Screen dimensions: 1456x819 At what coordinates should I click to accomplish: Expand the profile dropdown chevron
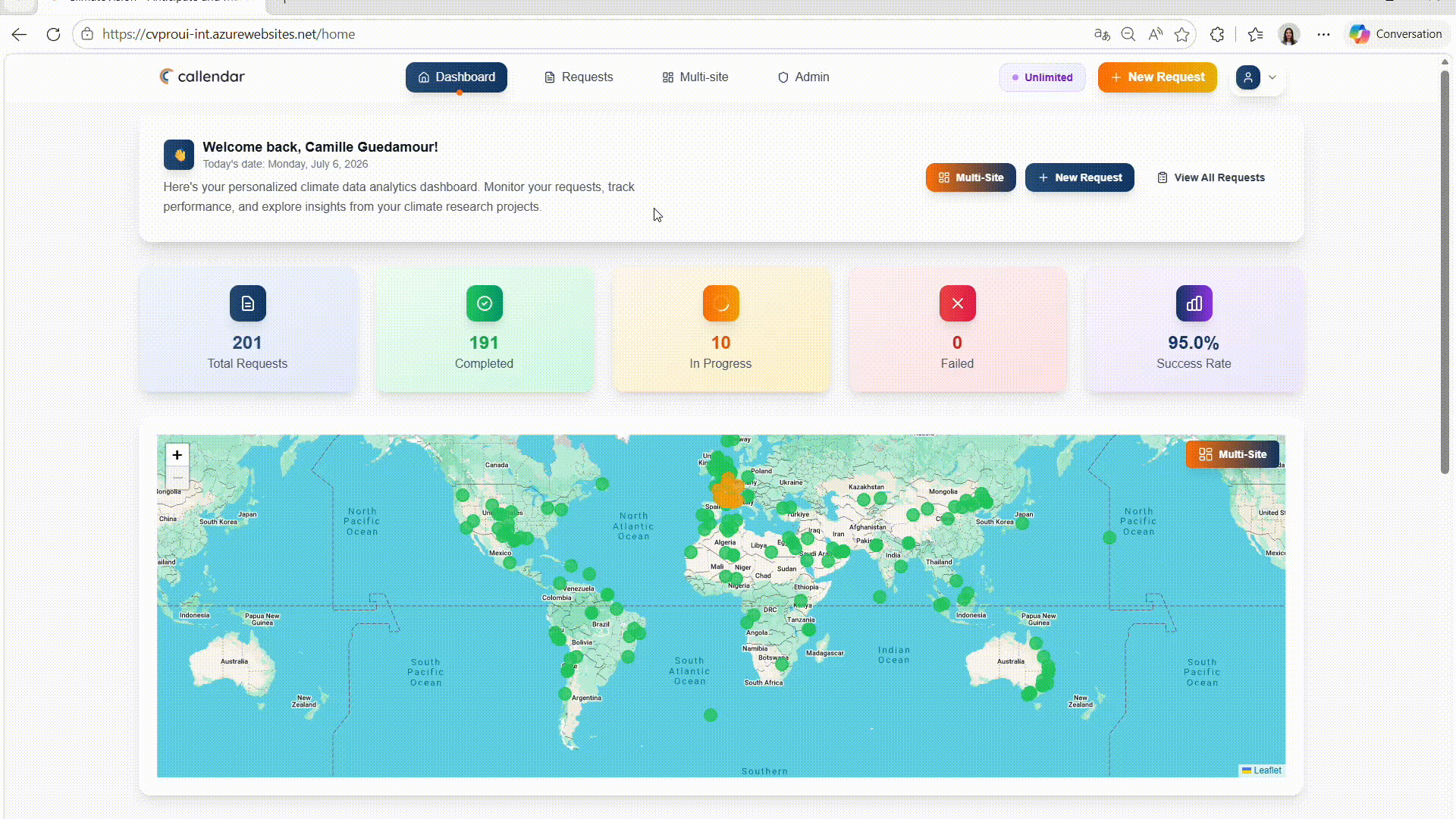click(1272, 77)
